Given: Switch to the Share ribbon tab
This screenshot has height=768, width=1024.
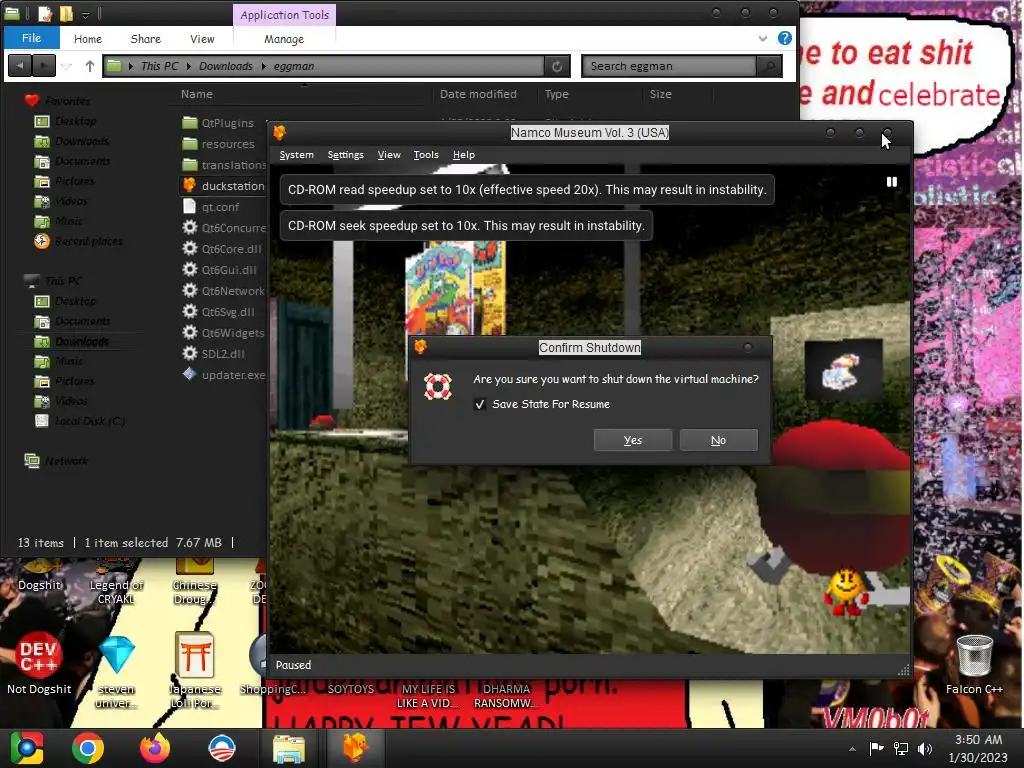Looking at the screenshot, I should coord(146,39).
